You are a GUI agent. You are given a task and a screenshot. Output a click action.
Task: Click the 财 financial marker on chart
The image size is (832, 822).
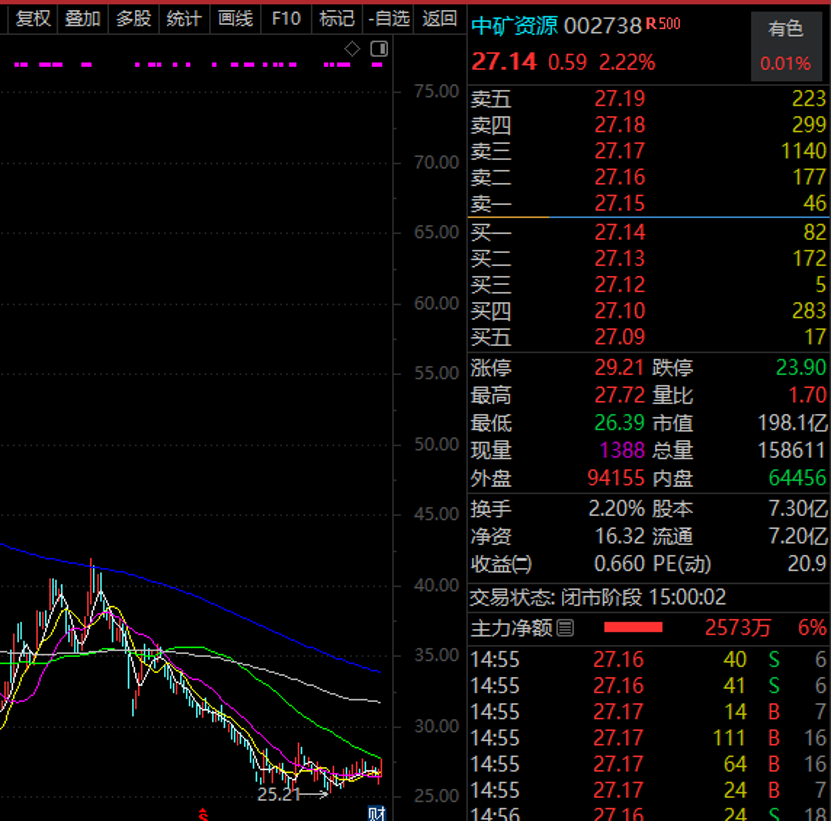point(377,814)
